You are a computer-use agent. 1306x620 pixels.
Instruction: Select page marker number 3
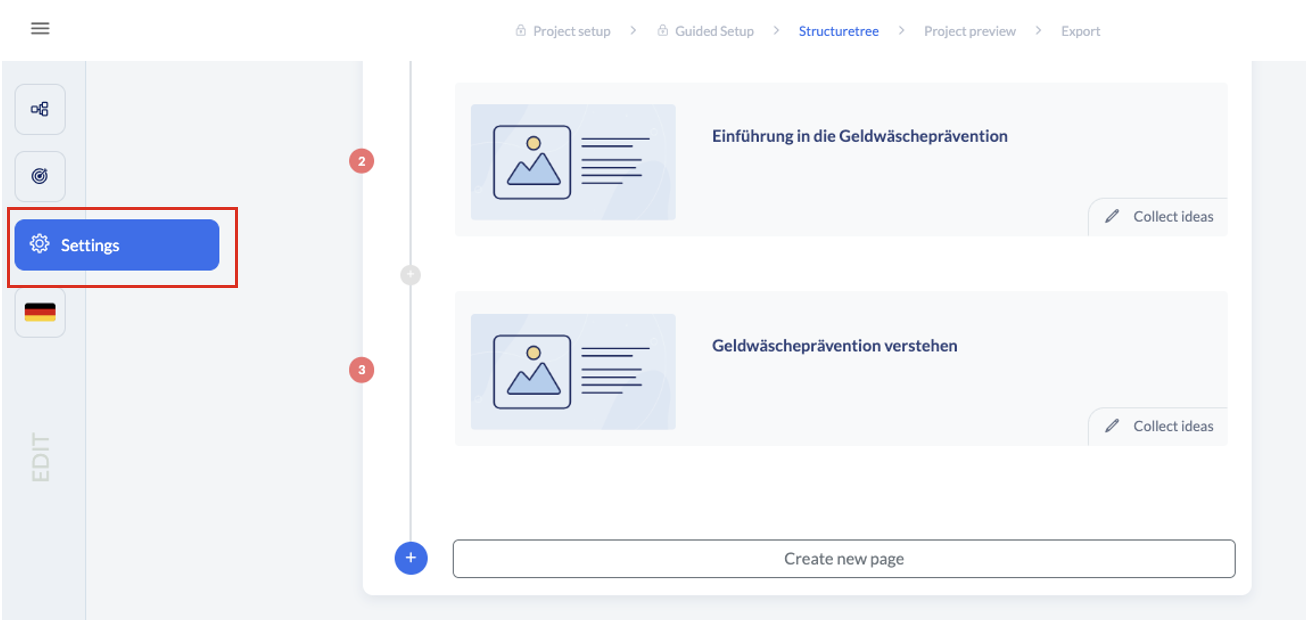click(x=361, y=370)
